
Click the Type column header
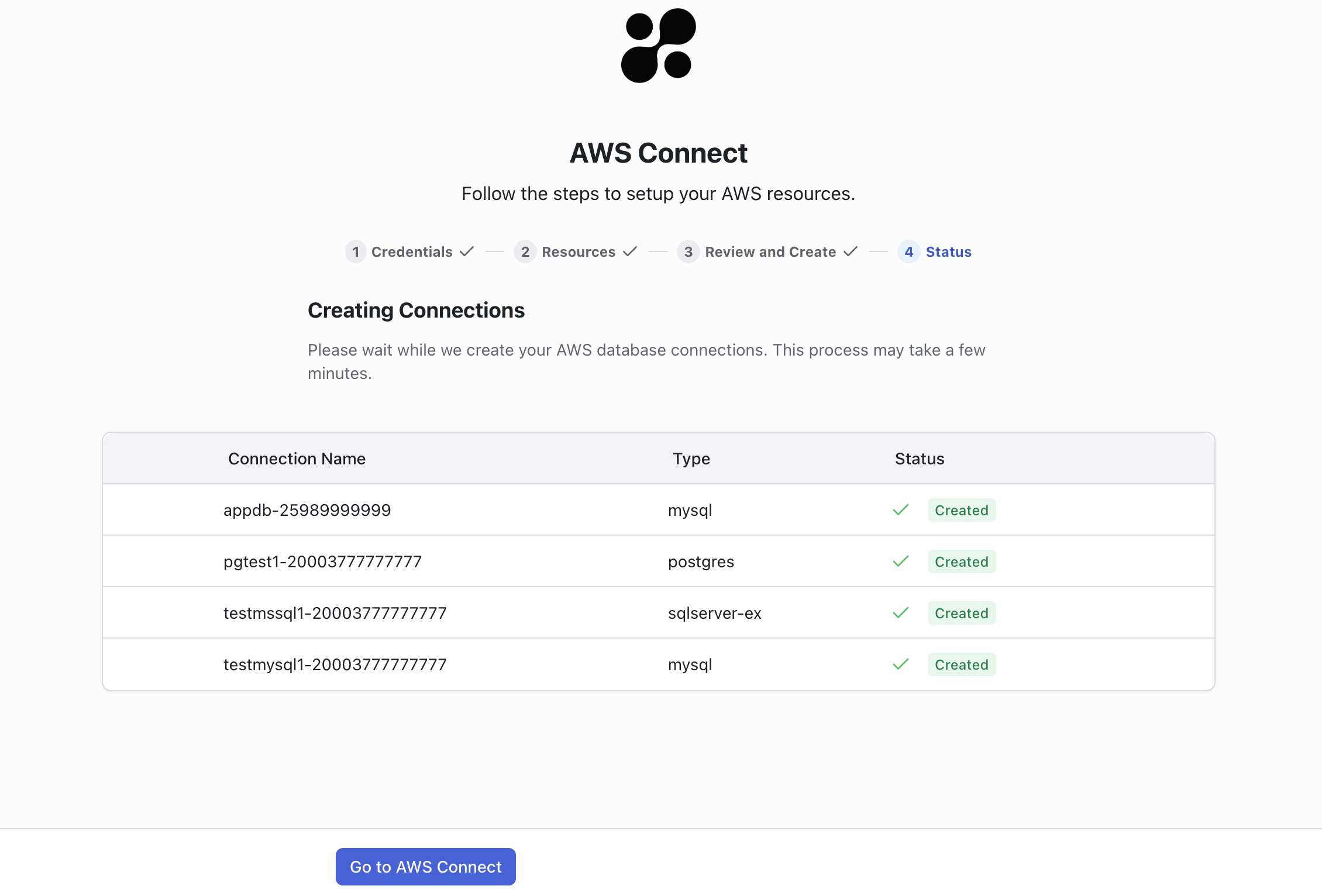pos(691,459)
